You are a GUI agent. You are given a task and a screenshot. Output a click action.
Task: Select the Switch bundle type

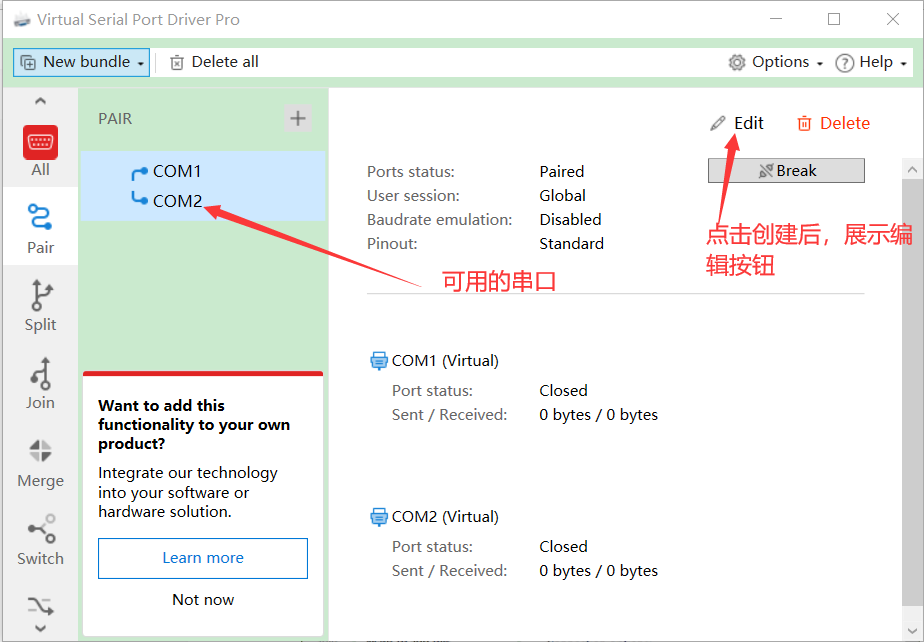tap(40, 539)
